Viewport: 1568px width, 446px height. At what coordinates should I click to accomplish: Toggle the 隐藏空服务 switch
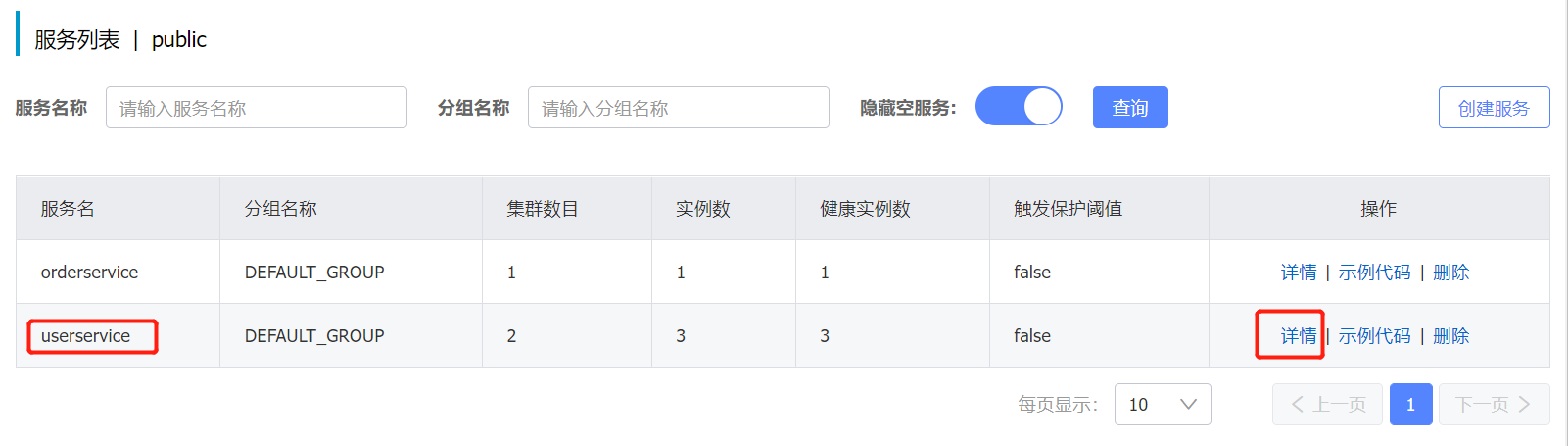[x=1019, y=107]
